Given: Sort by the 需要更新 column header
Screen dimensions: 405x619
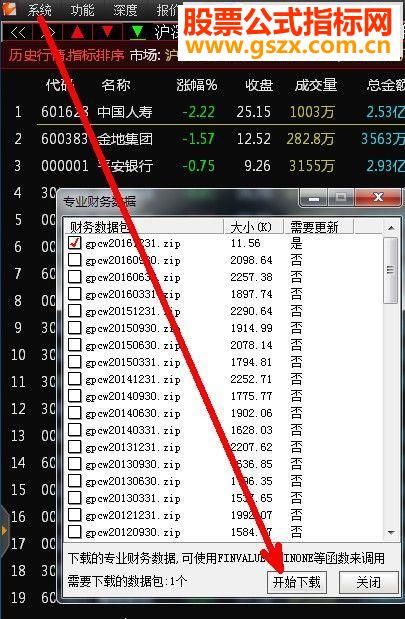Looking at the screenshot, I should (319, 227).
